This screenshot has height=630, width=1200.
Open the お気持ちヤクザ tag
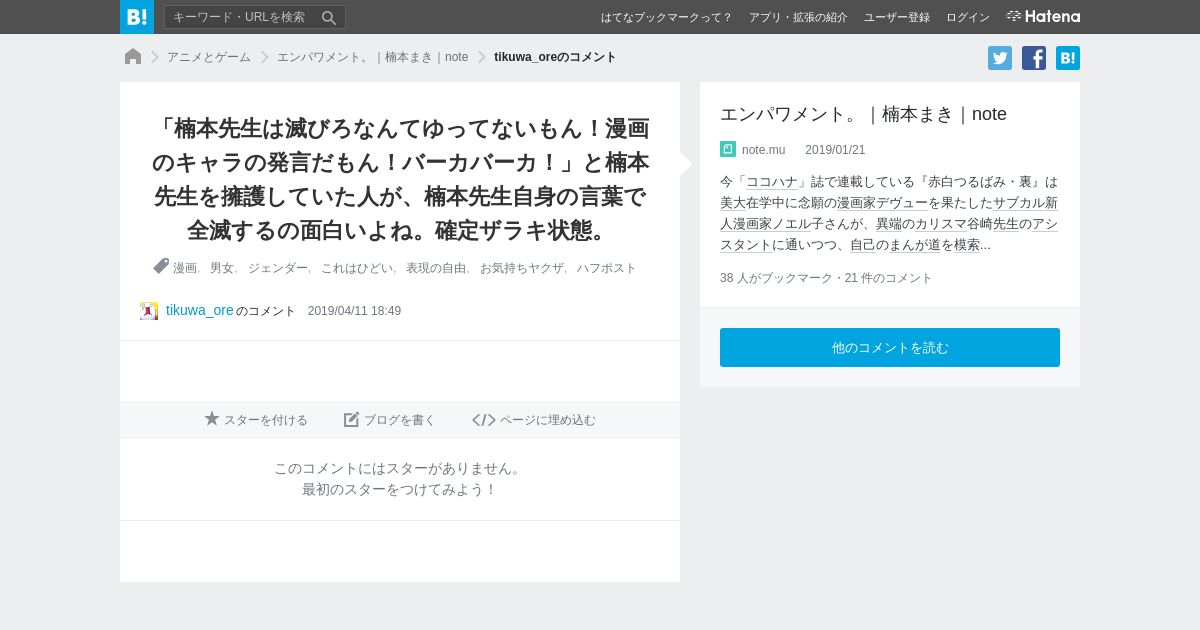pyautogui.click(x=521, y=268)
